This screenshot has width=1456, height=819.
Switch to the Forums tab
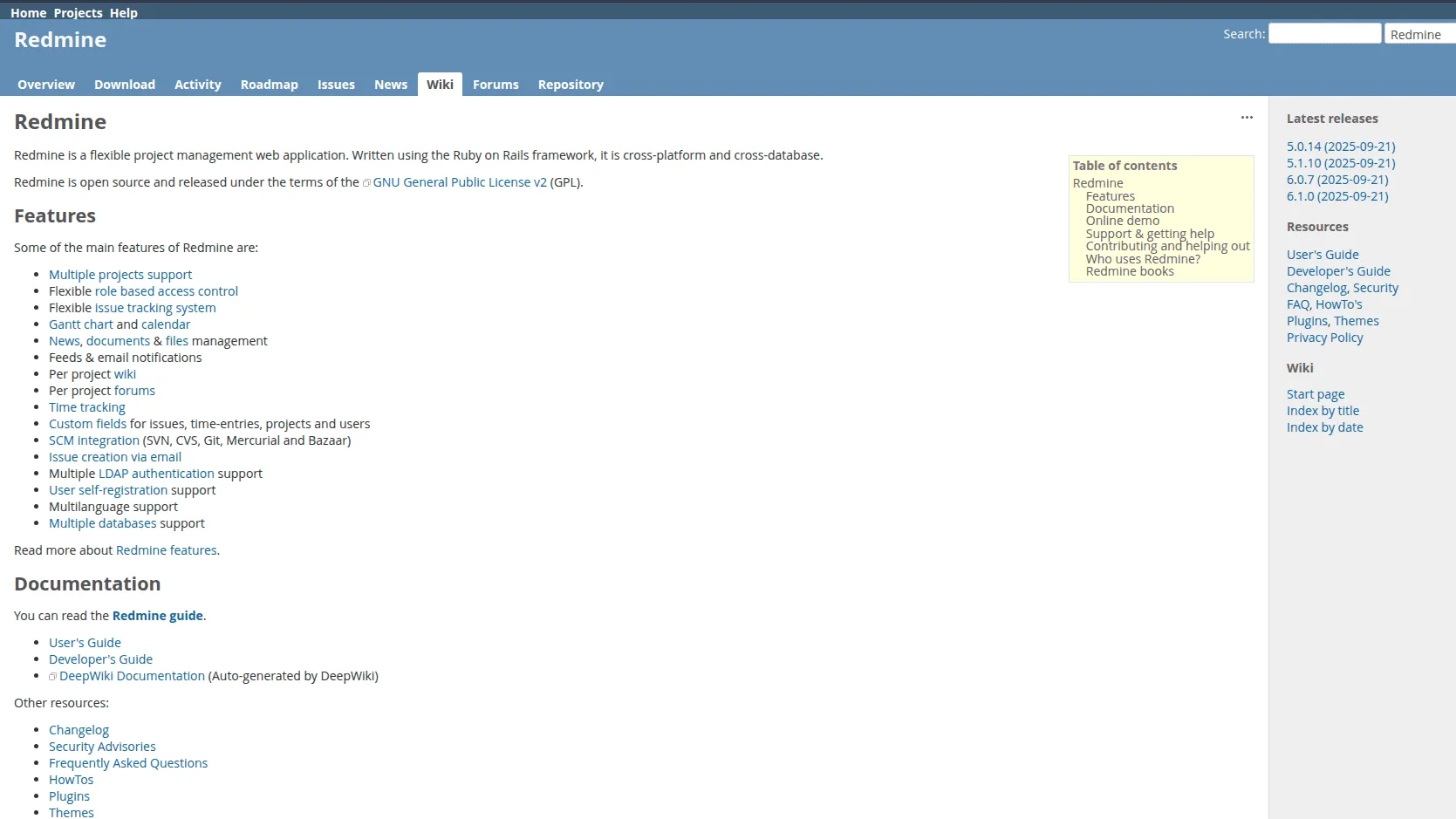point(496,84)
